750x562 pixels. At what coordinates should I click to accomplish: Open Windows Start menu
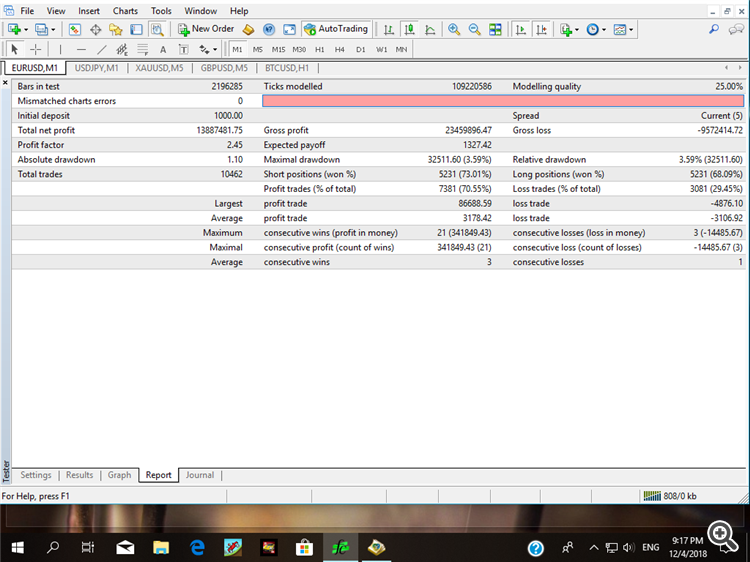click(18, 547)
